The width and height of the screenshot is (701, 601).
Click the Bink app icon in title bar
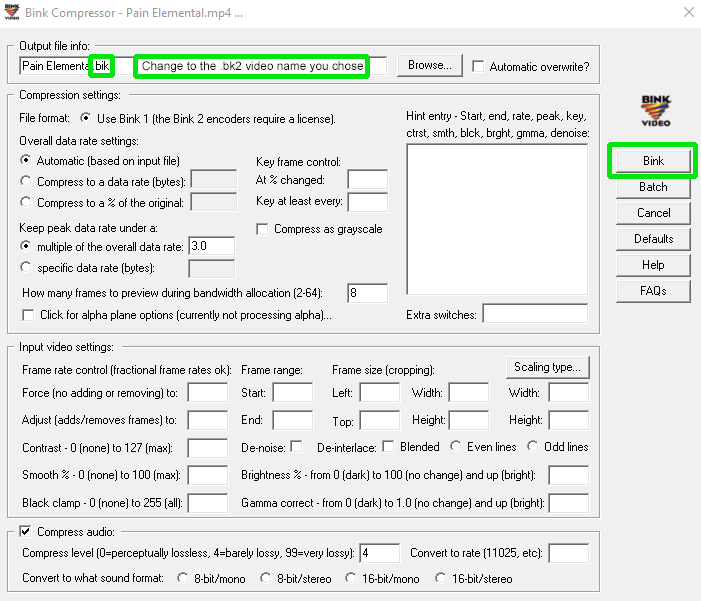pos(12,12)
